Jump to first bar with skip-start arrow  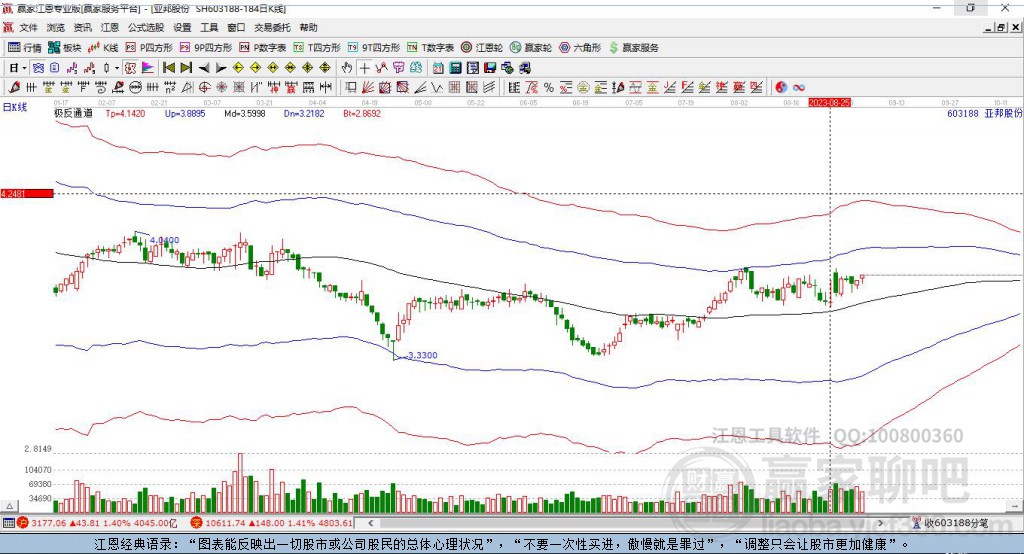[168, 68]
